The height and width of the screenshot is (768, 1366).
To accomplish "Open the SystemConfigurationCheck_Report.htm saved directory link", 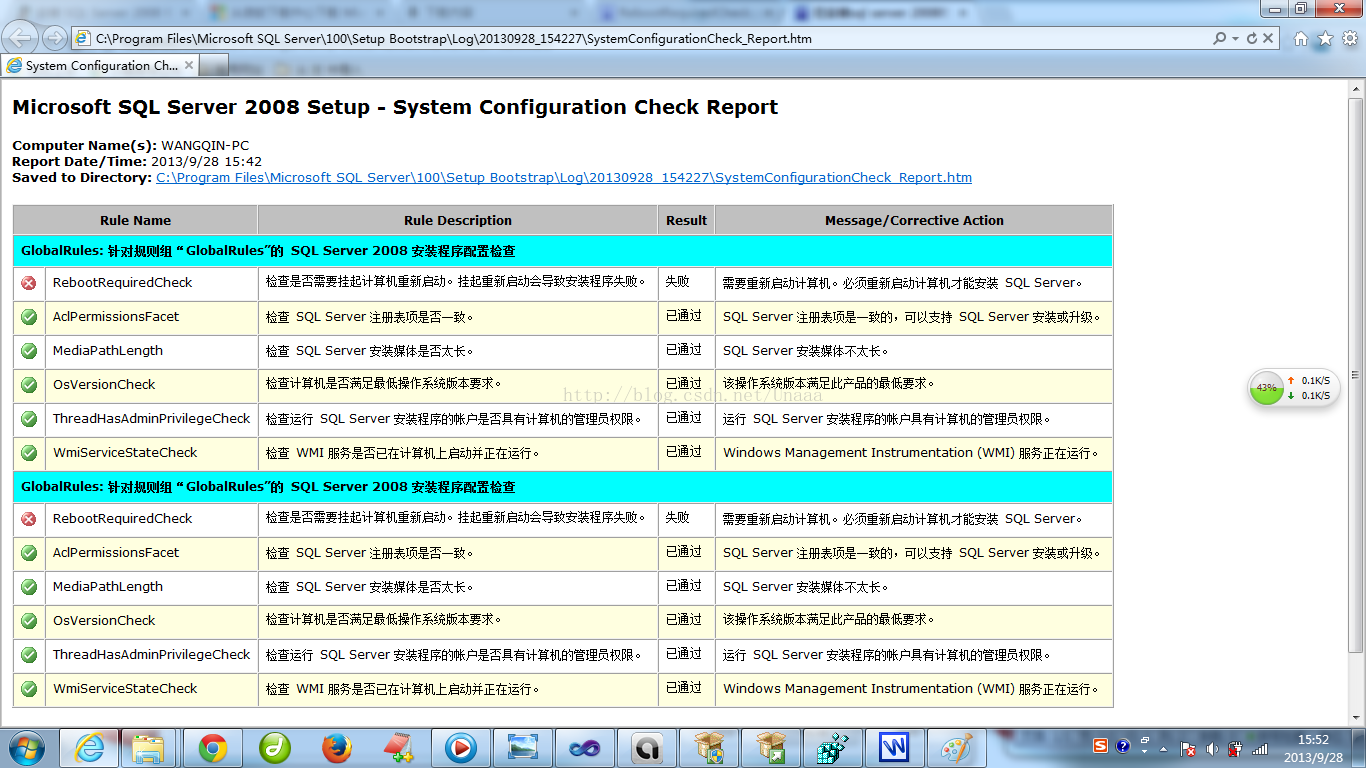I will click(x=564, y=178).
